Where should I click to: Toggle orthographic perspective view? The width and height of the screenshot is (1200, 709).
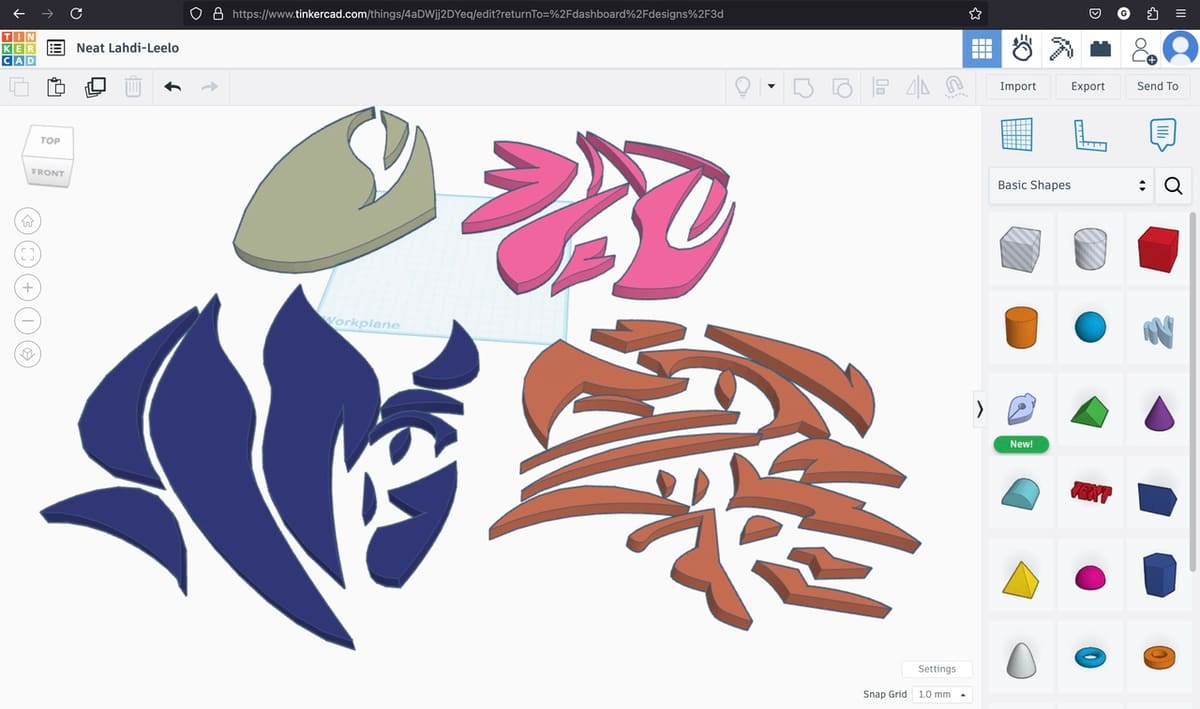27,355
